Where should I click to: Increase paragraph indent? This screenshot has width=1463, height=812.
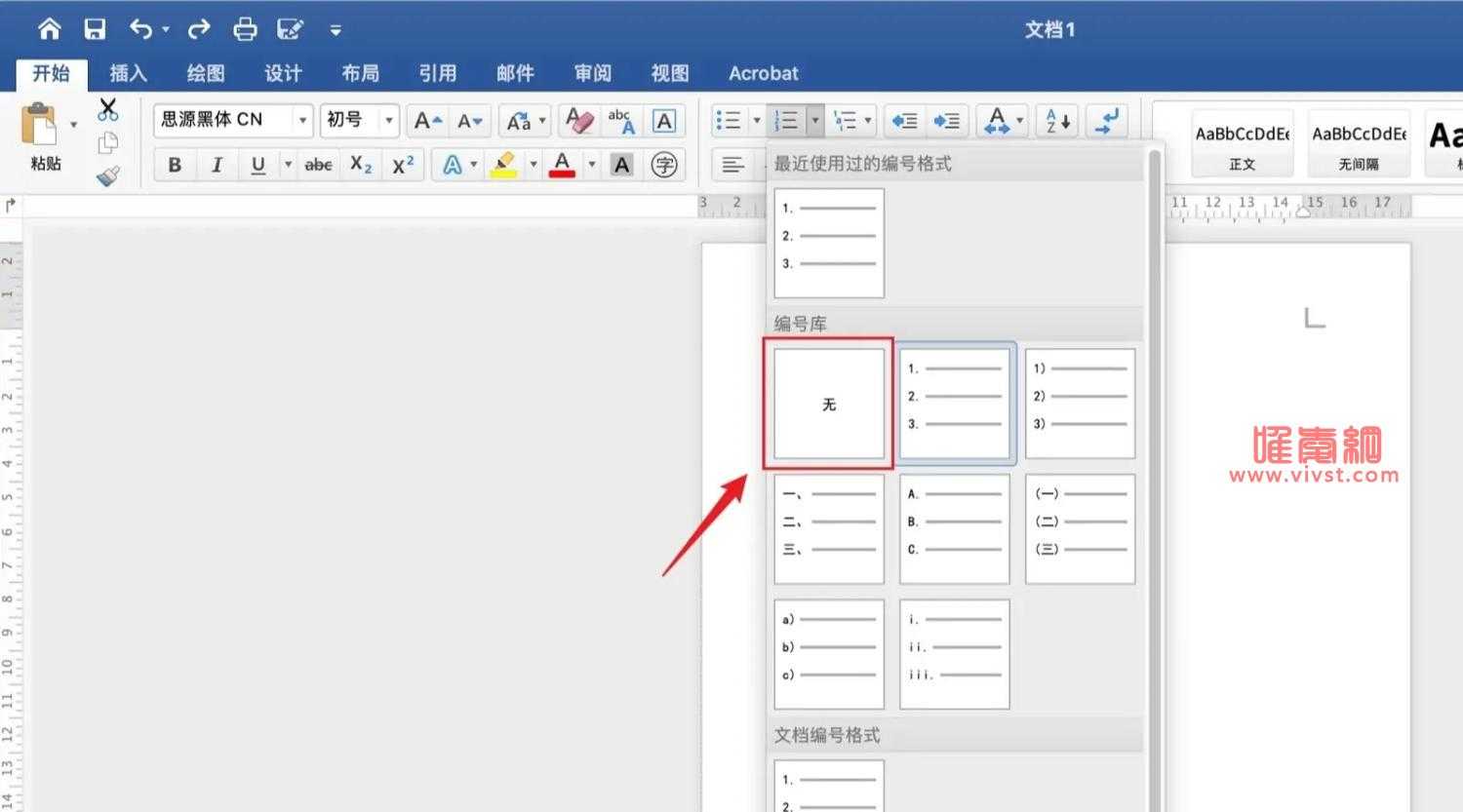coord(946,121)
